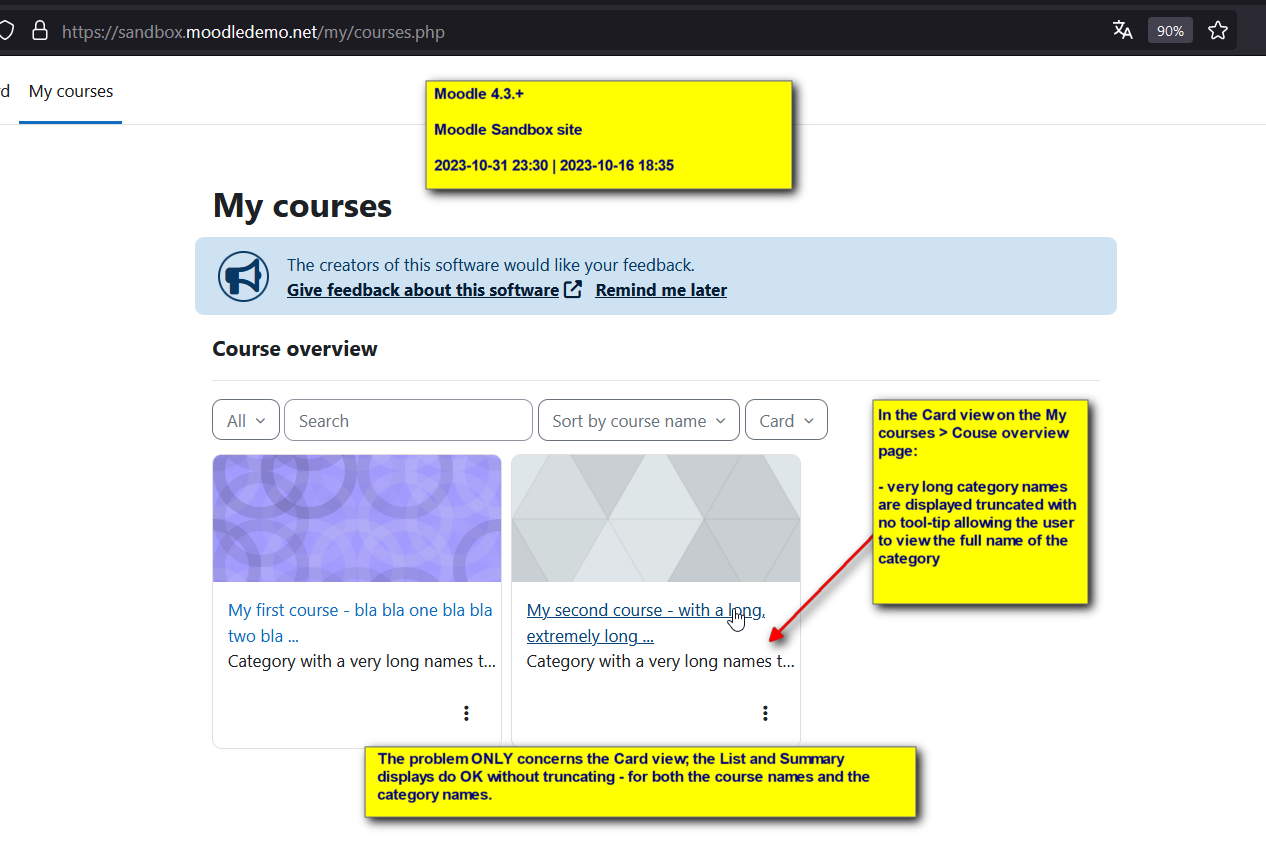1266x852 pixels.
Task: Click category text under My first course
Action: [362, 661]
